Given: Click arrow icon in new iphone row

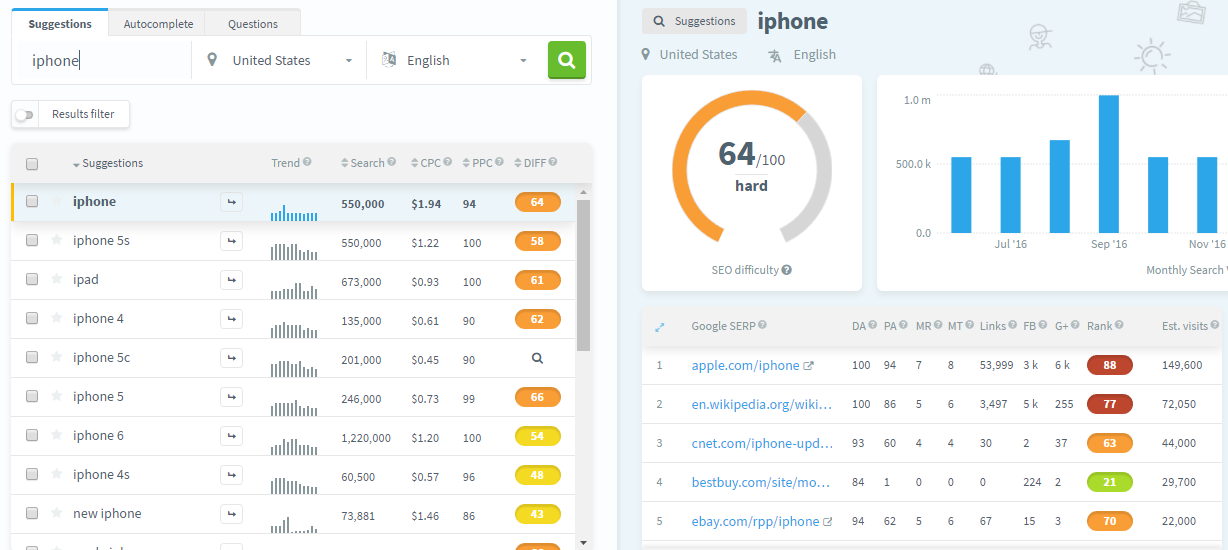Looking at the screenshot, I should pos(231,514).
